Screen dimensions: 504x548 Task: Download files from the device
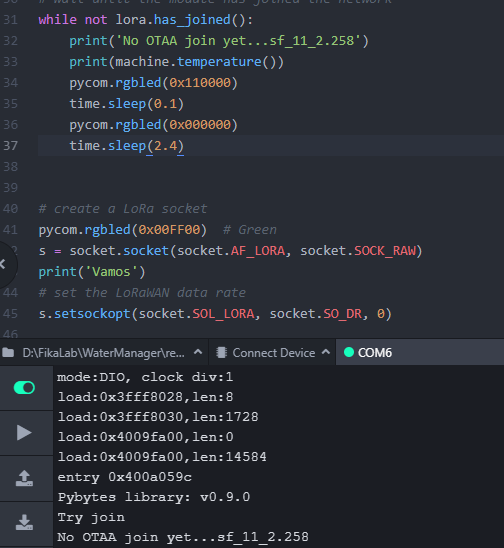pos(24,522)
